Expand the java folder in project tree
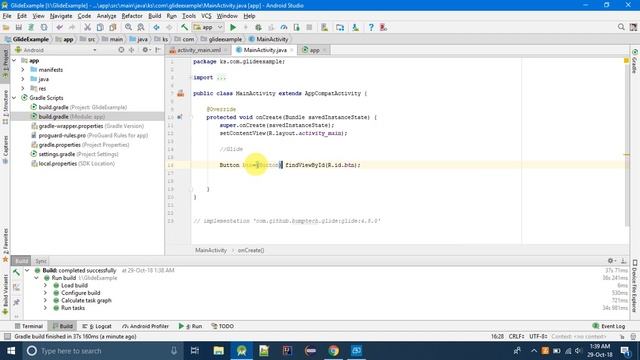This screenshot has width=640, height=360. click(x=23, y=79)
